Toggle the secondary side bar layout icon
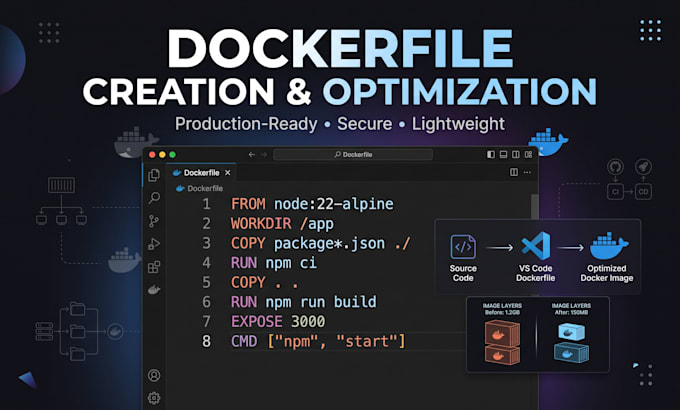680x410 pixels. (x=516, y=154)
